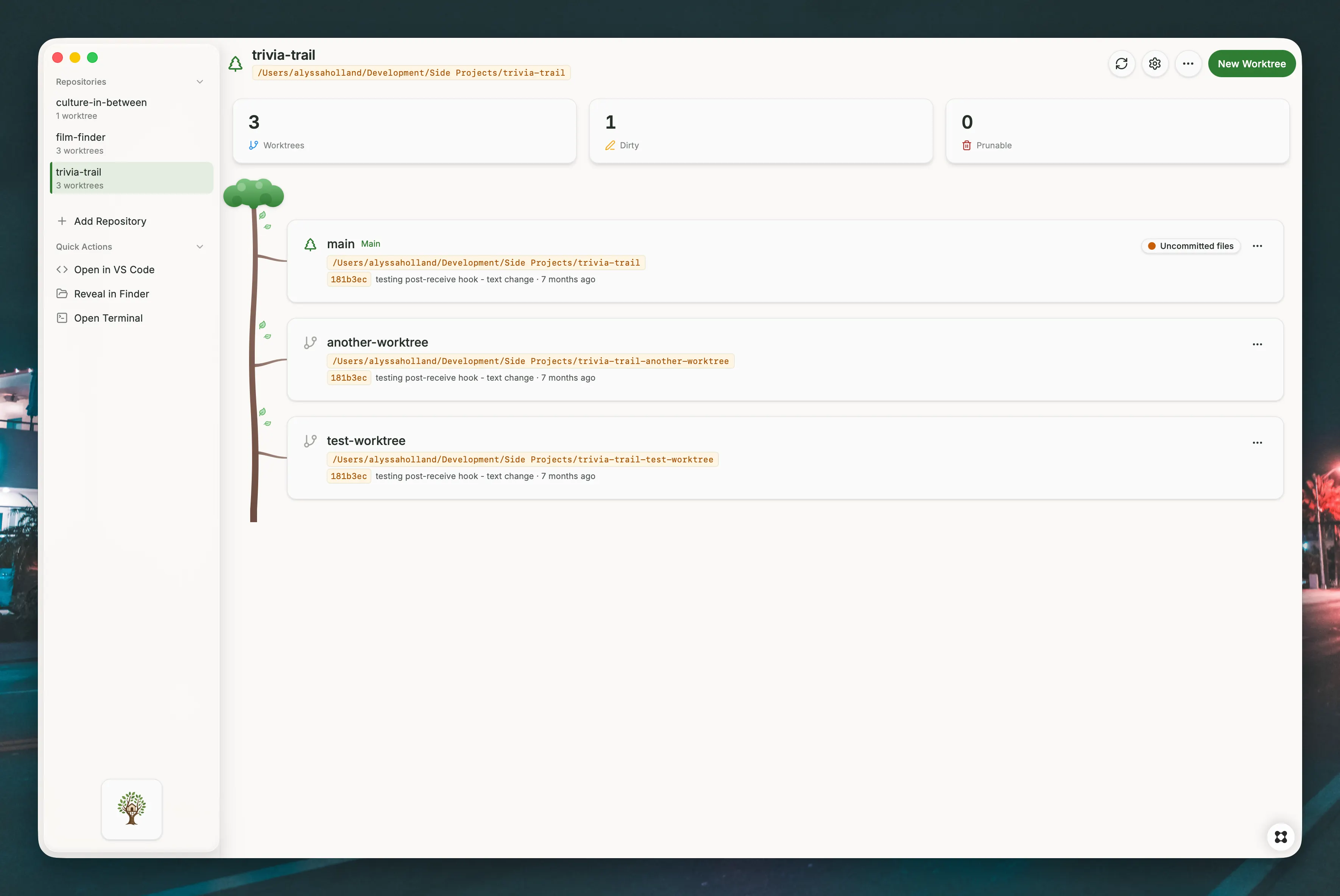Click the code brackets icon for VS Code
This screenshot has height=896, width=1340.
click(x=62, y=270)
